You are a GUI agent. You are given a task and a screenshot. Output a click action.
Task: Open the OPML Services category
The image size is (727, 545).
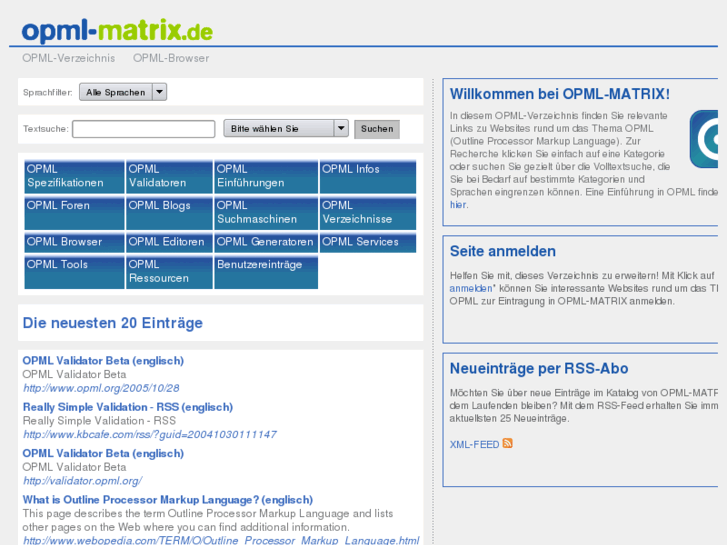(x=368, y=243)
